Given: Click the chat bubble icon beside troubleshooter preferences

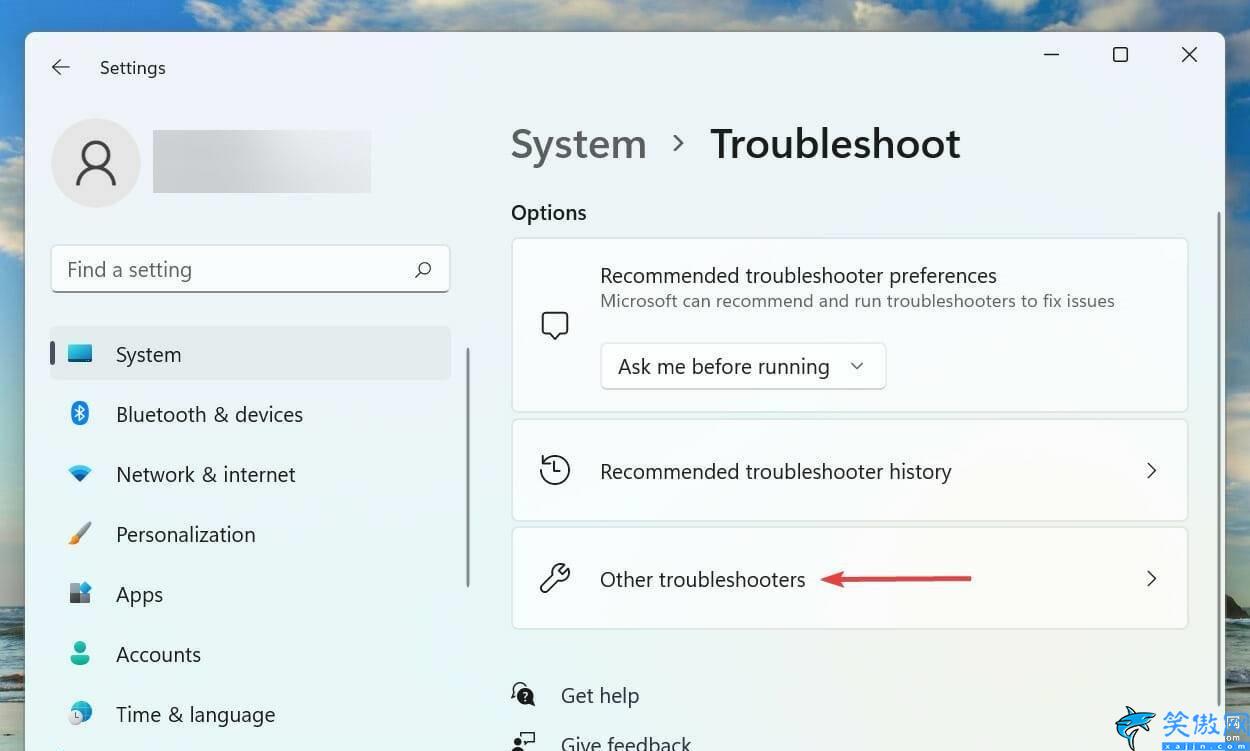Looking at the screenshot, I should (554, 325).
